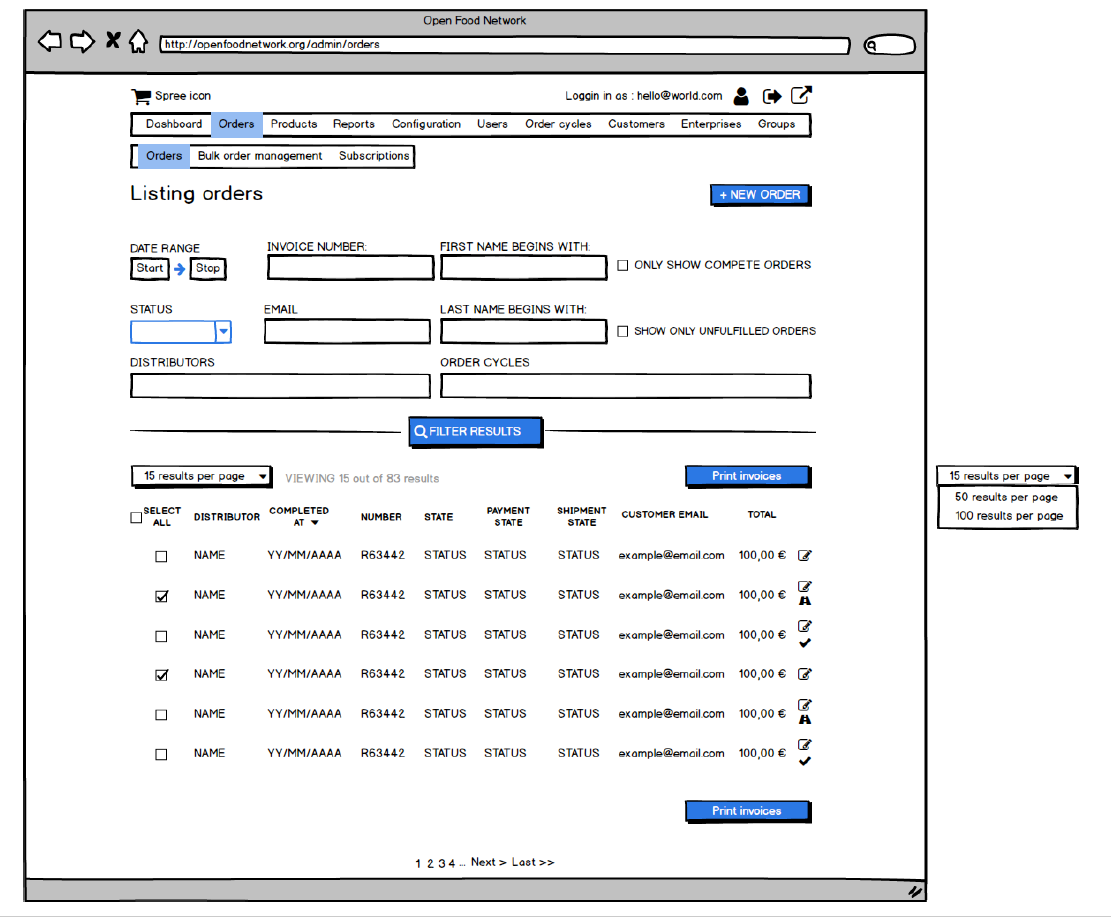1111x917 pixels.
Task: Edit the fourth order row via pencil icon
Action: pos(805,674)
